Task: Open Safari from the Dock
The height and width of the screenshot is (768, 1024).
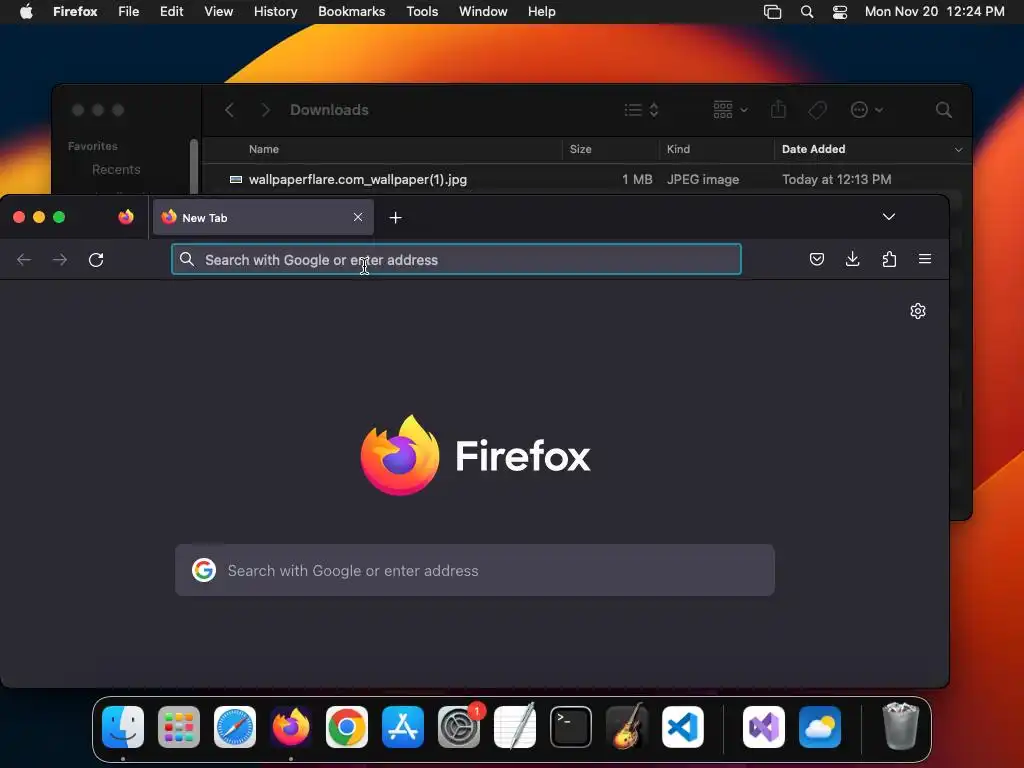Action: pos(235,727)
